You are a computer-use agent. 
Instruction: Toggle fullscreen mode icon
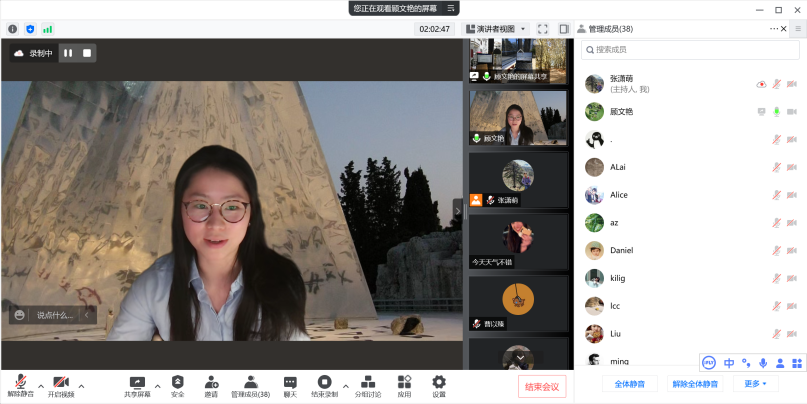click(x=543, y=29)
